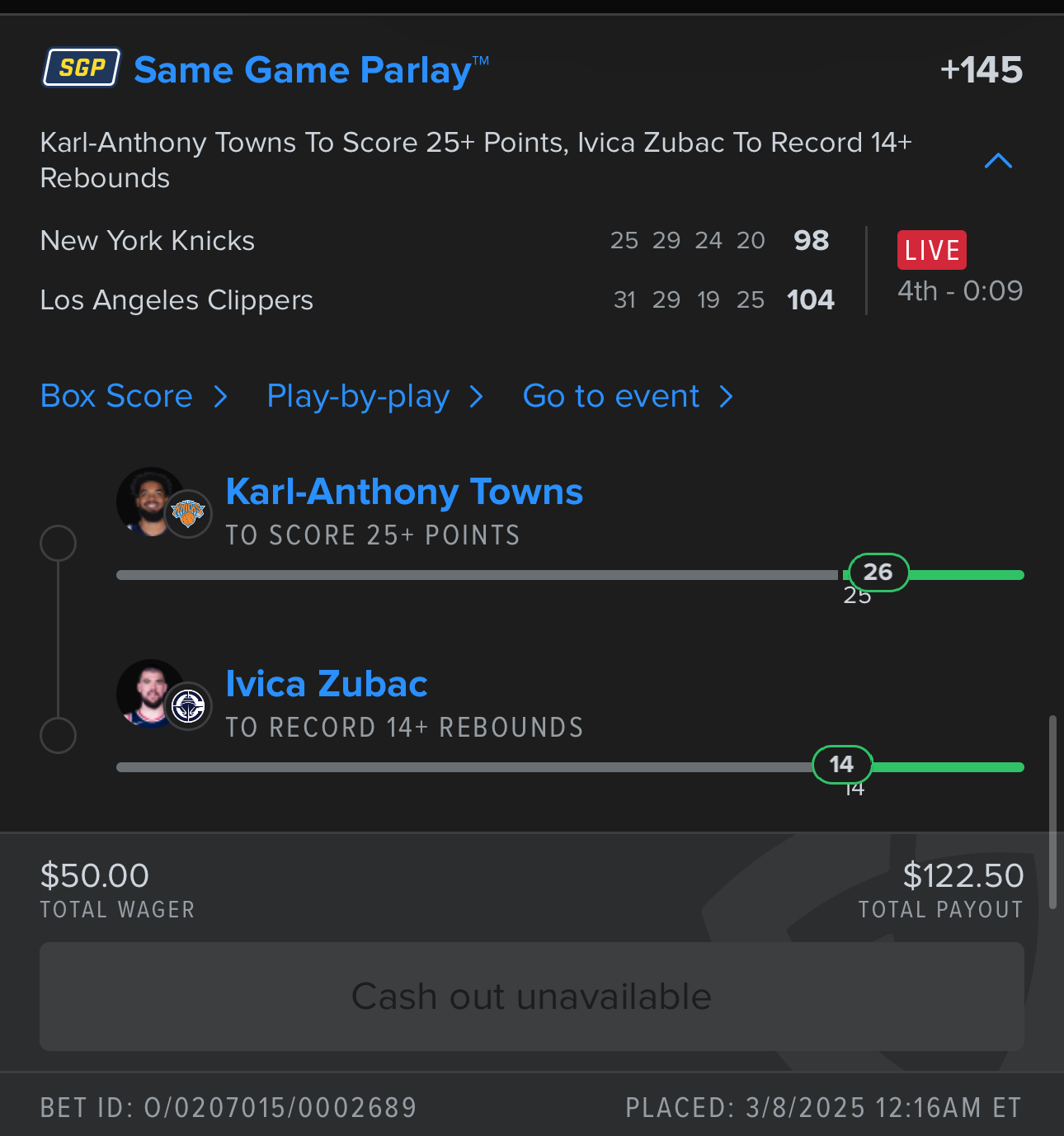Tap the Cash out unavailable button

[532, 997]
